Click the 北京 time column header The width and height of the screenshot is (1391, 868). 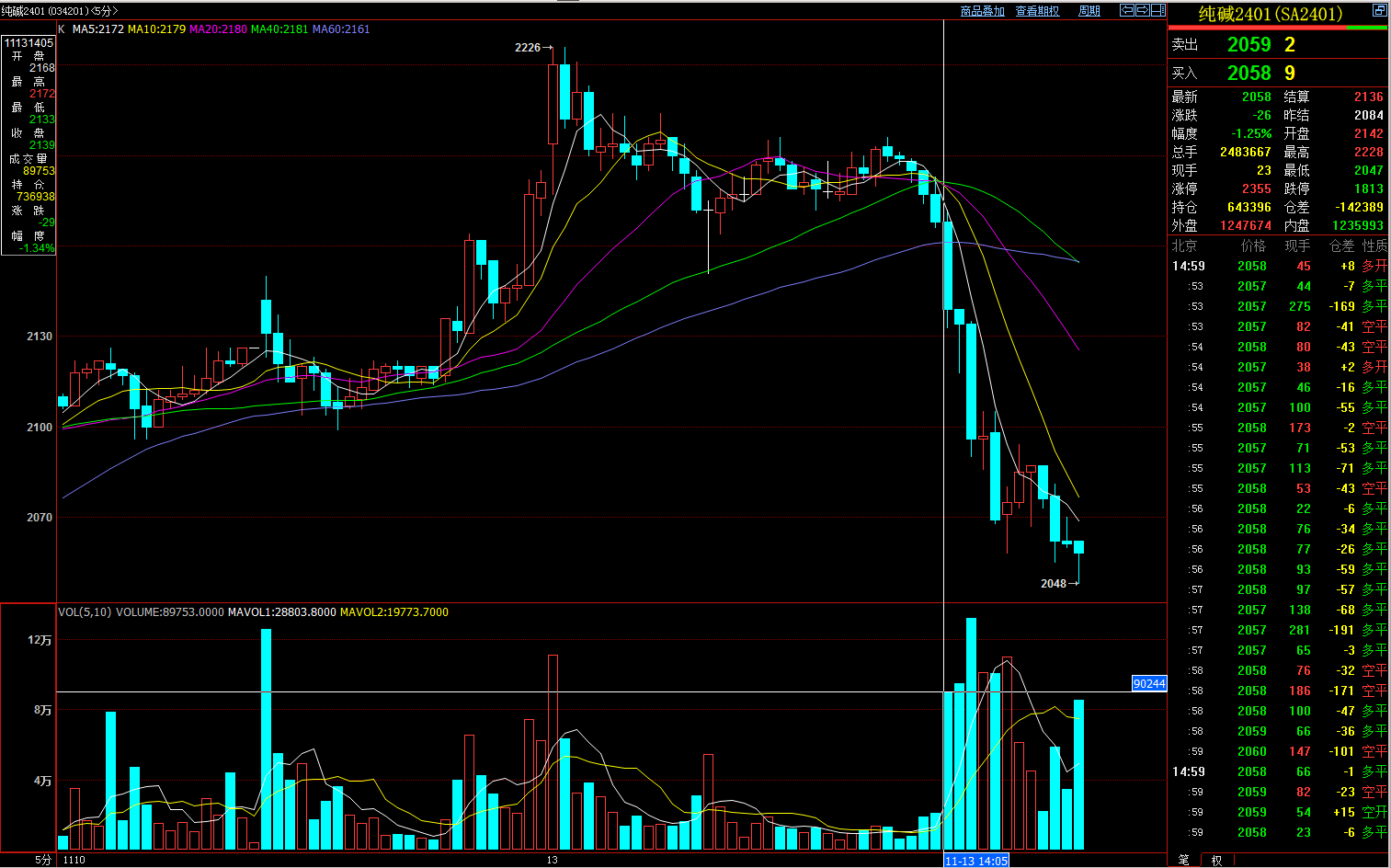pyautogui.click(x=1184, y=246)
